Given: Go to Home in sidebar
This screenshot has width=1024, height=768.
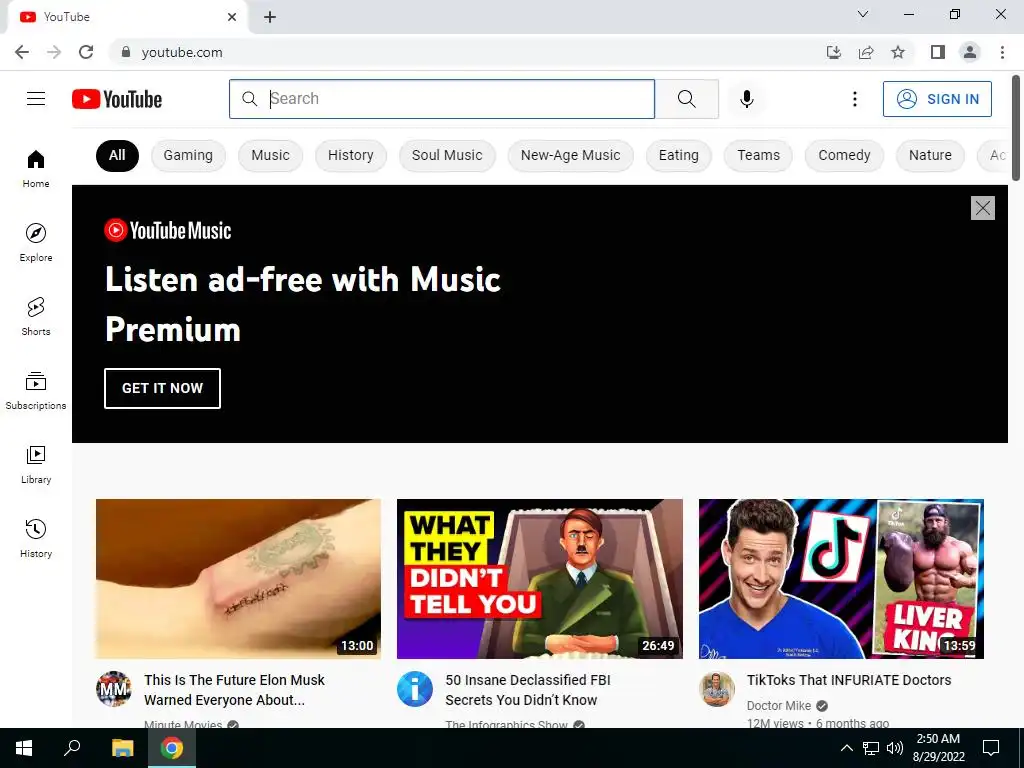Looking at the screenshot, I should pos(36,169).
